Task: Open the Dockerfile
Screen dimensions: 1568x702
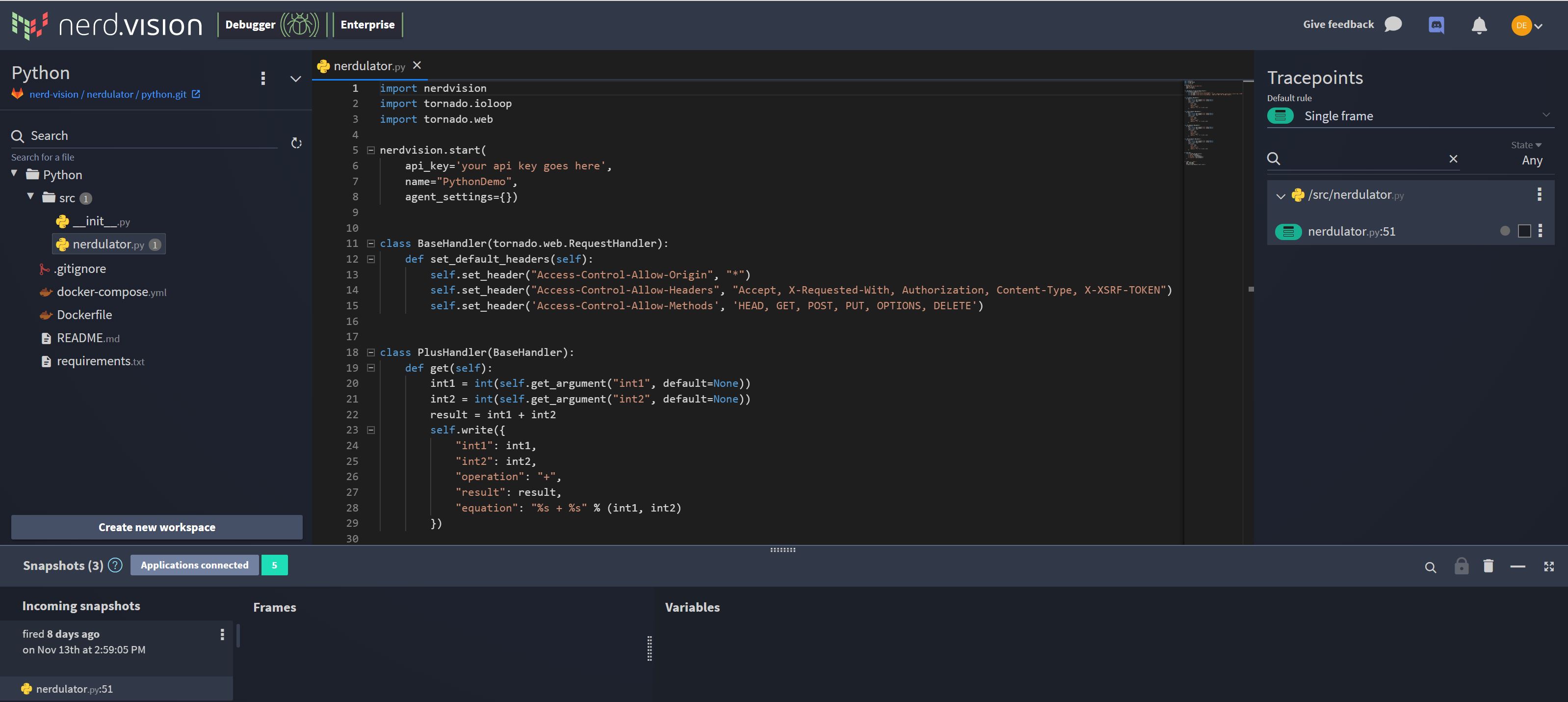Action: 76,315
